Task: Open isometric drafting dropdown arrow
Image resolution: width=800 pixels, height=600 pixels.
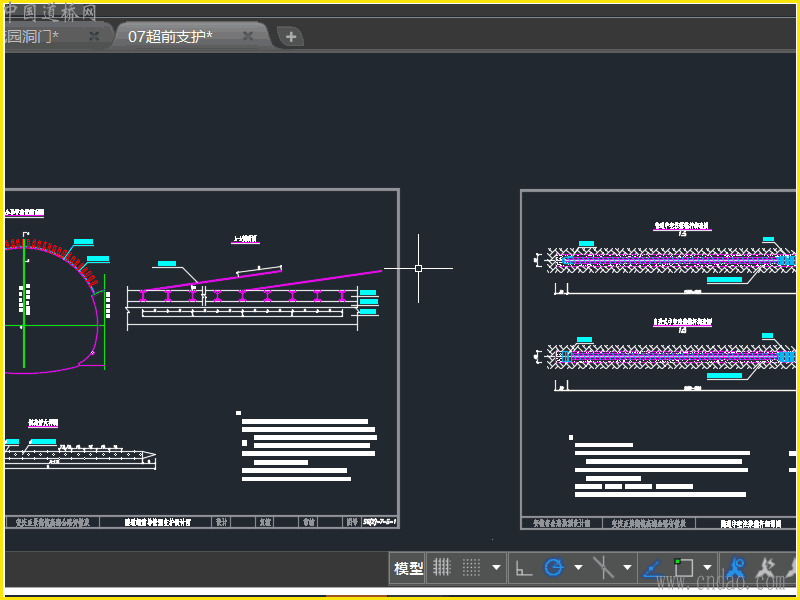Action: click(x=628, y=568)
